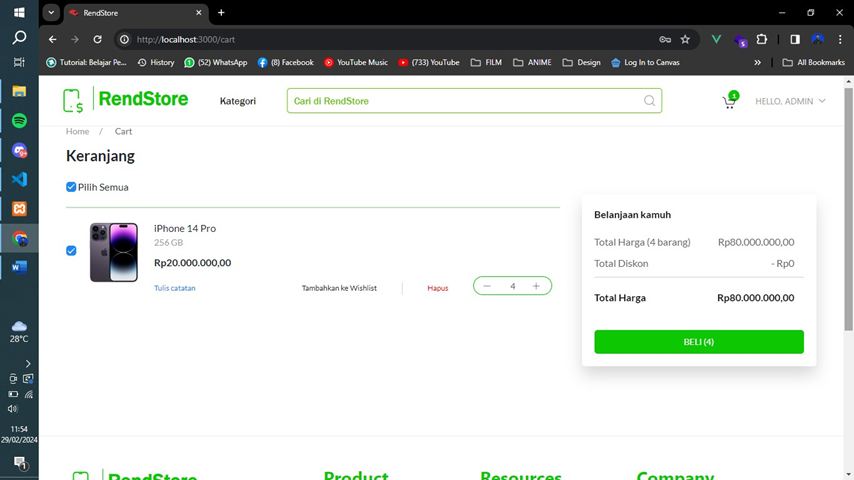Viewport: 854px width, 480px height.
Task: Open the YouTube Music bookmark
Action: [x=356, y=63]
